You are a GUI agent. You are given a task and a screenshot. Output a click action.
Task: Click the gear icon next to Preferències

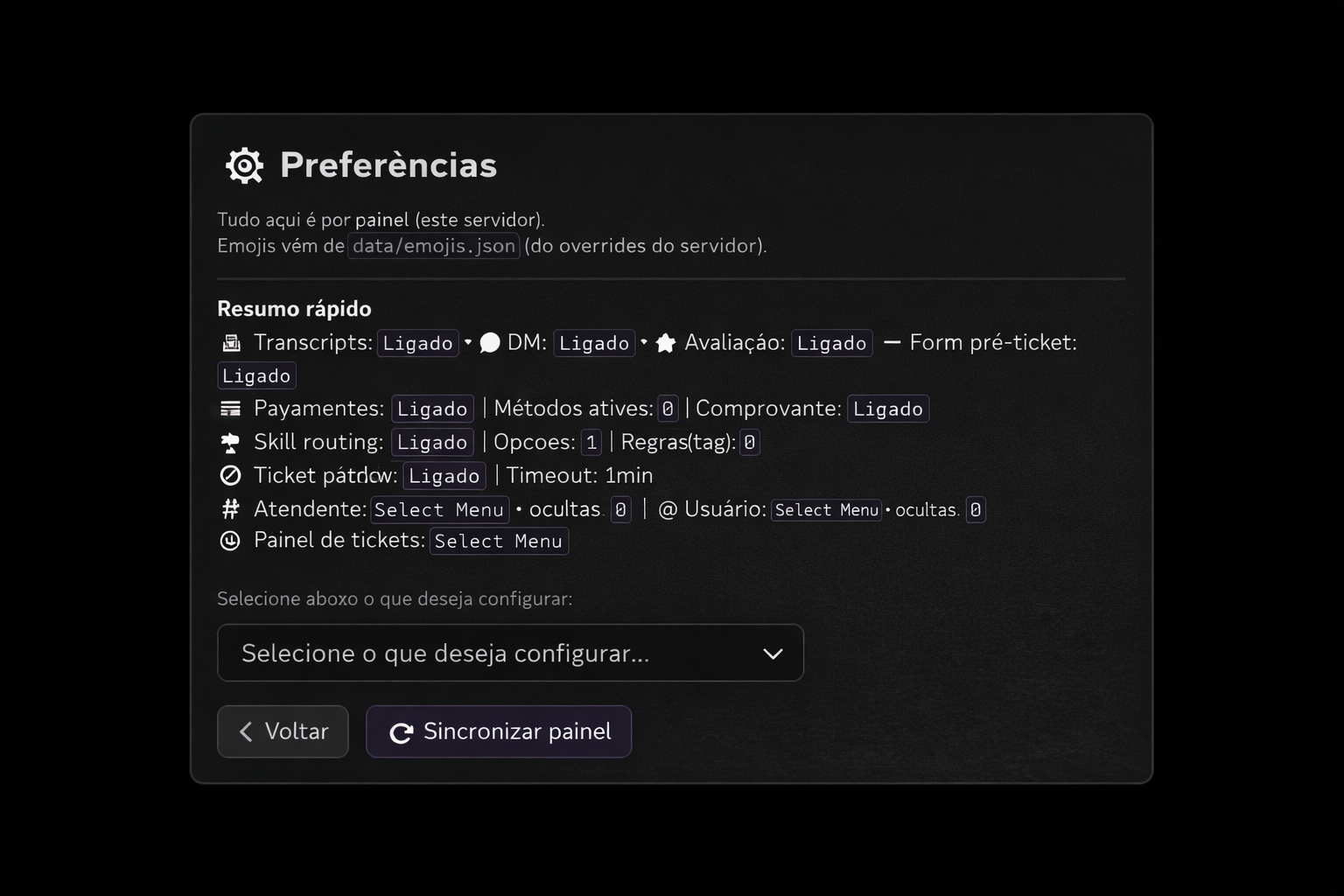243,165
